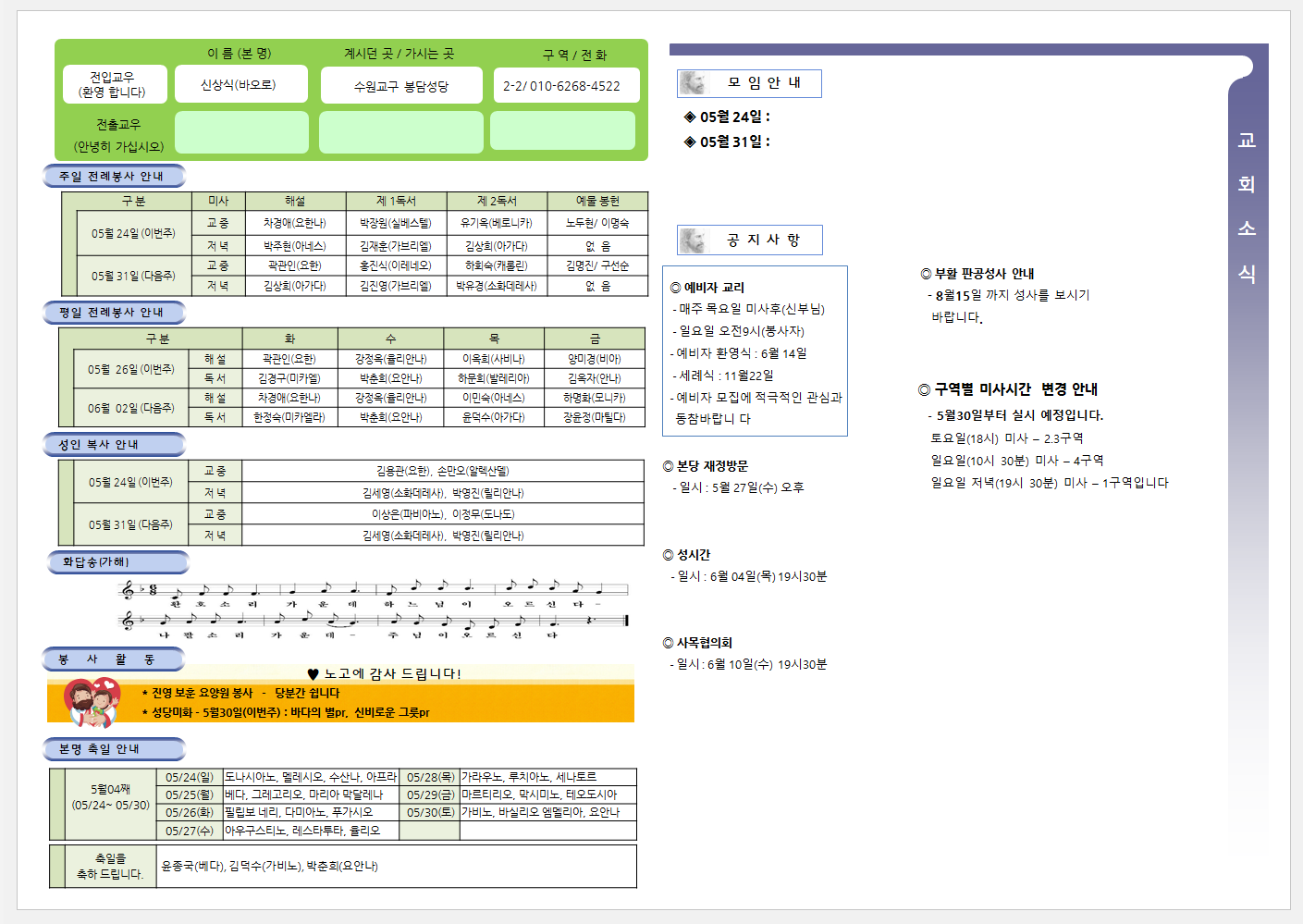Click the 성시간 notice title
The width and height of the screenshot is (1303, 924).
point(686,555)
